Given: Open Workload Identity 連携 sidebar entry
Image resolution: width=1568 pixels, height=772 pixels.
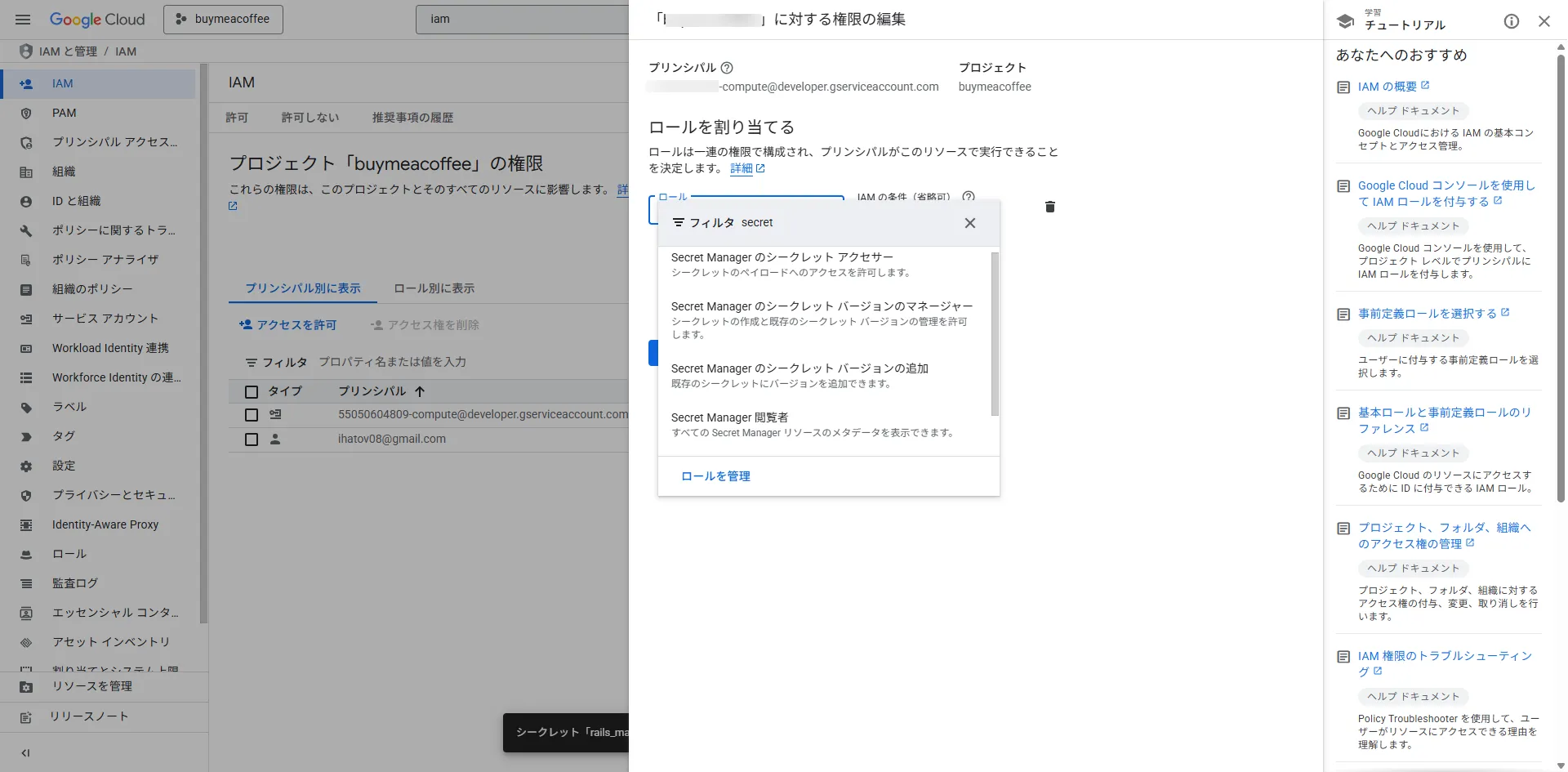Looking at the screenshot, I should [x=98, y=348].
